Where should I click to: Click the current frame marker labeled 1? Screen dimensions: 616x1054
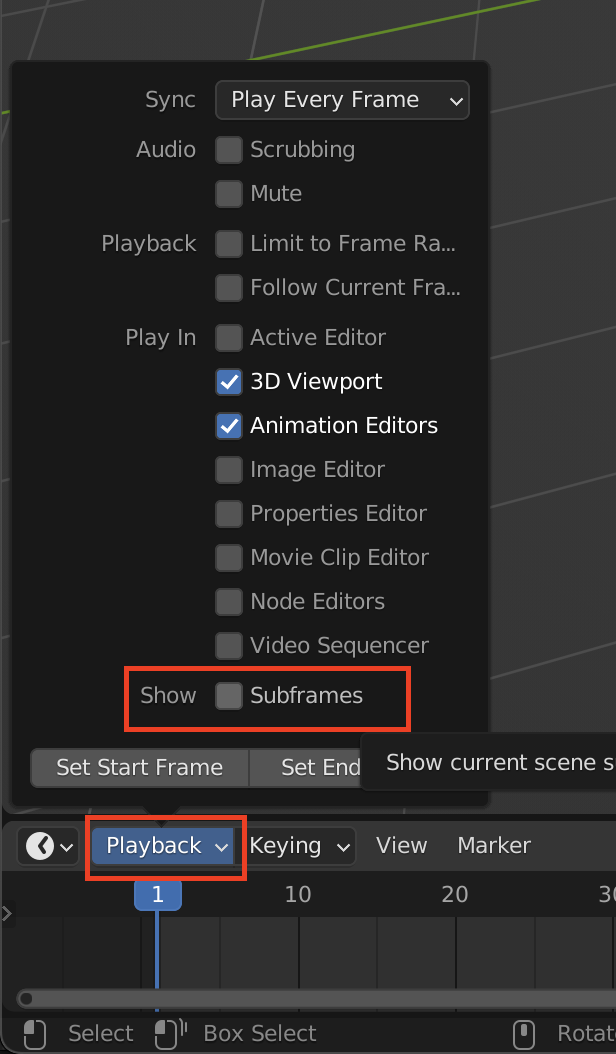158,894
